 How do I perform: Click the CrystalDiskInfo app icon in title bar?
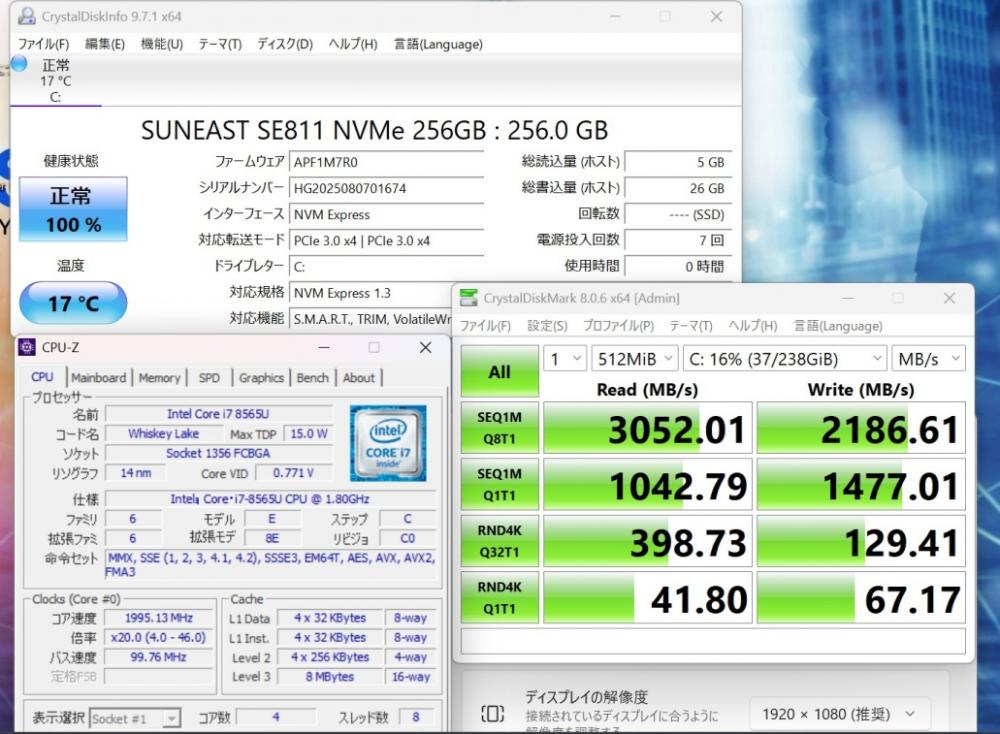27,16
